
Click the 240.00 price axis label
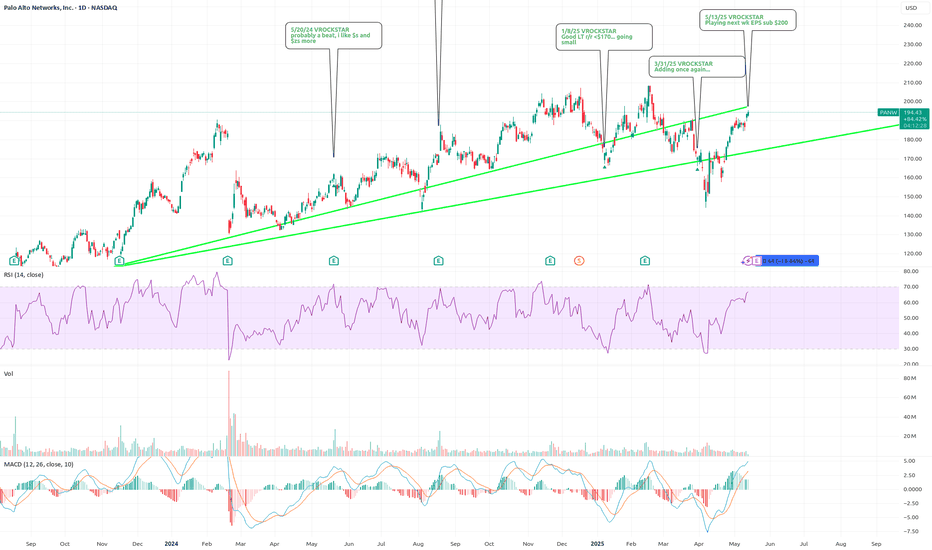[x=912, y=26]
